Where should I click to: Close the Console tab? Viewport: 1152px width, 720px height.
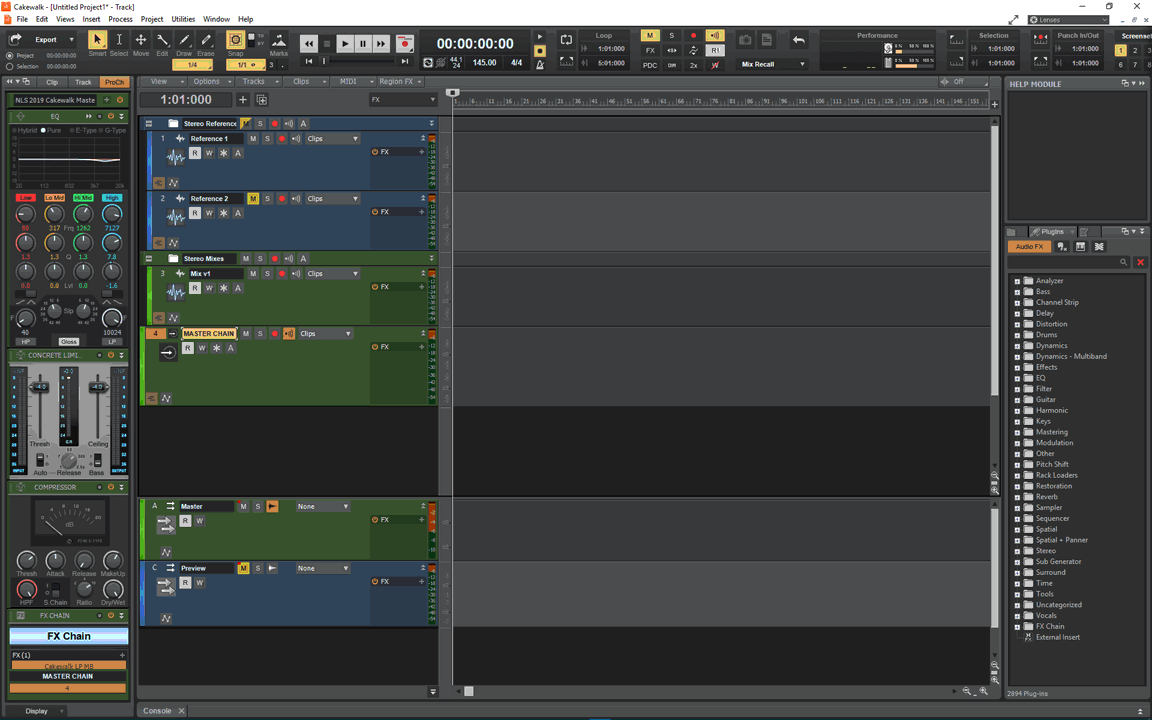[x=181, y=710]
